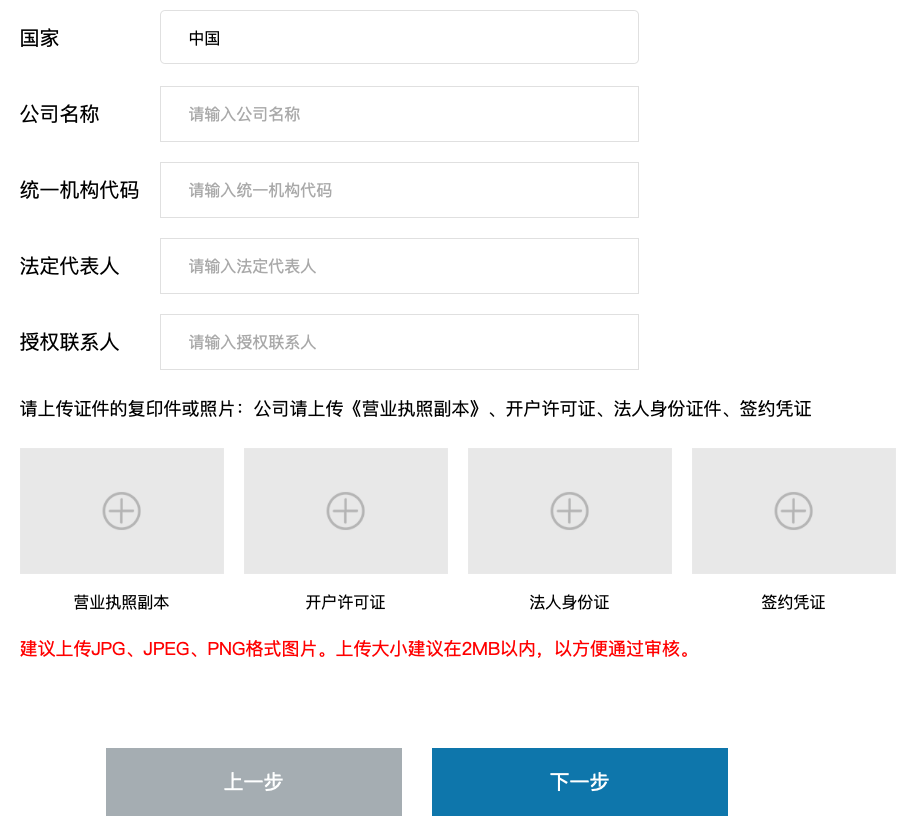This screenshot has width=921, height=832.
Task: Open the 国家 field showing 中国
Action: pos(399,38)
